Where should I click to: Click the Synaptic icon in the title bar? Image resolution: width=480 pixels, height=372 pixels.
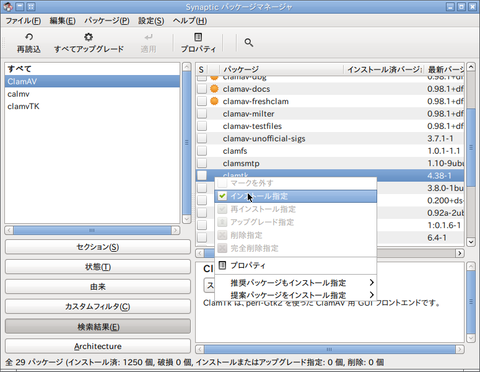click(8, 6)
